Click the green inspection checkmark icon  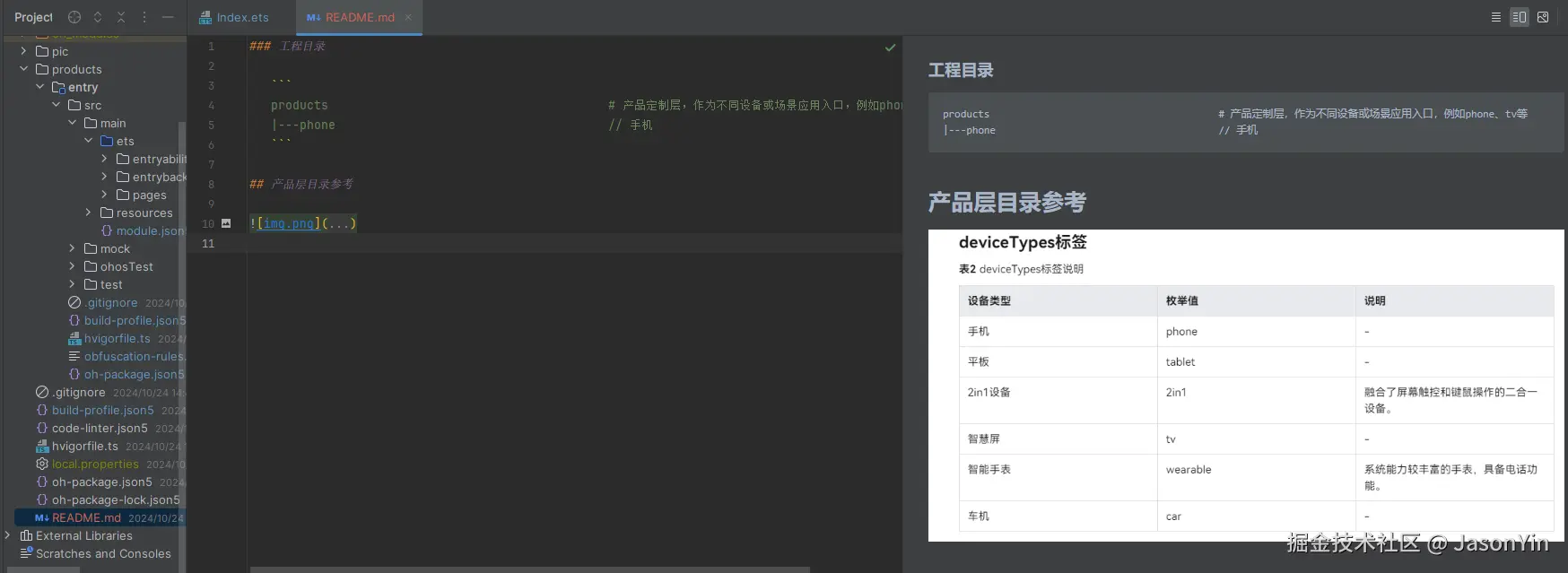(x=890, y=48)
